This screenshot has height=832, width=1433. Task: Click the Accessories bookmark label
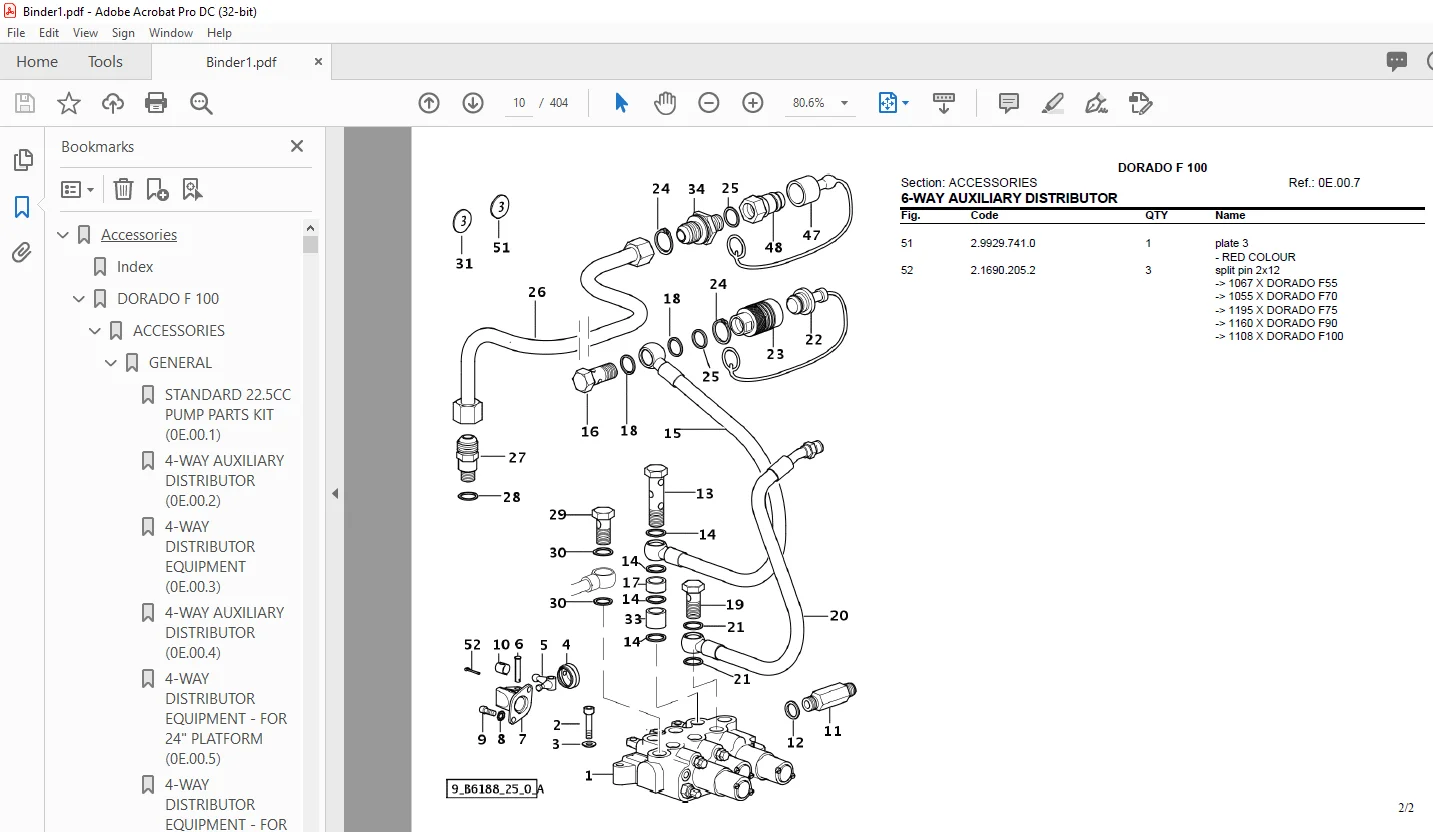click(x=139, y=235)
